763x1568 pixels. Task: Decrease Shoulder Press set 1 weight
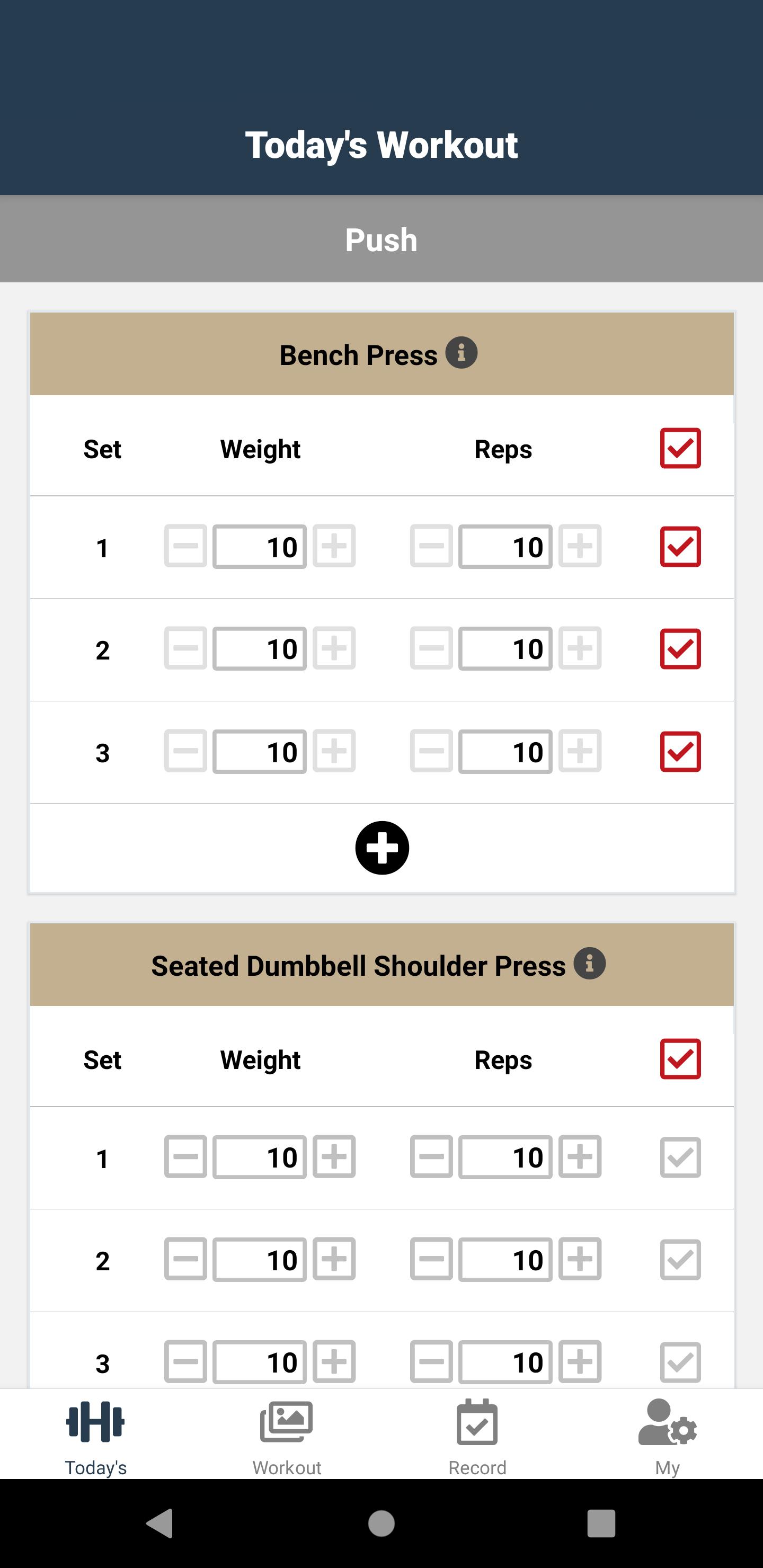(186, 1156)
